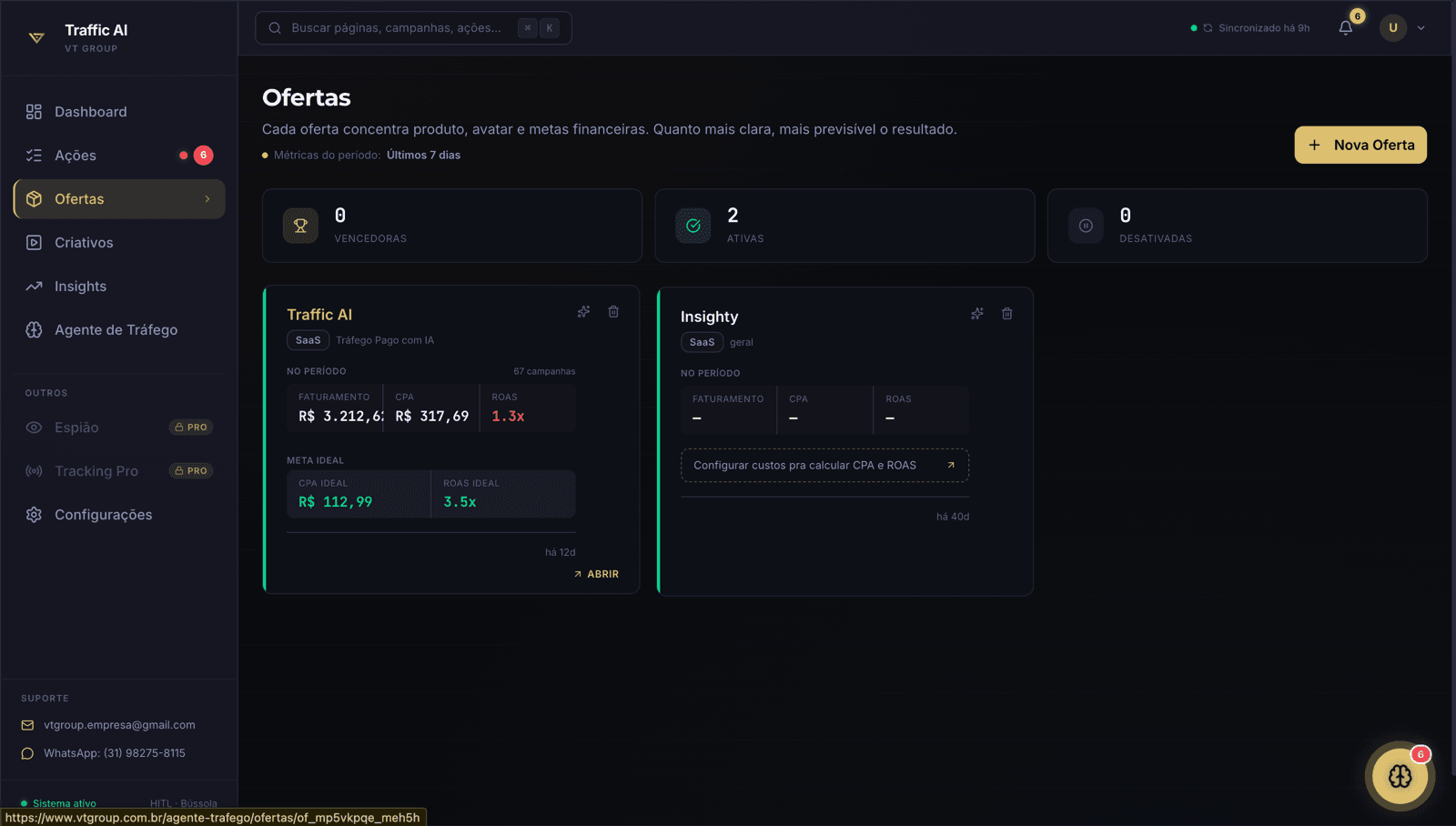Expand the user account dropdown arrow

1421,28
